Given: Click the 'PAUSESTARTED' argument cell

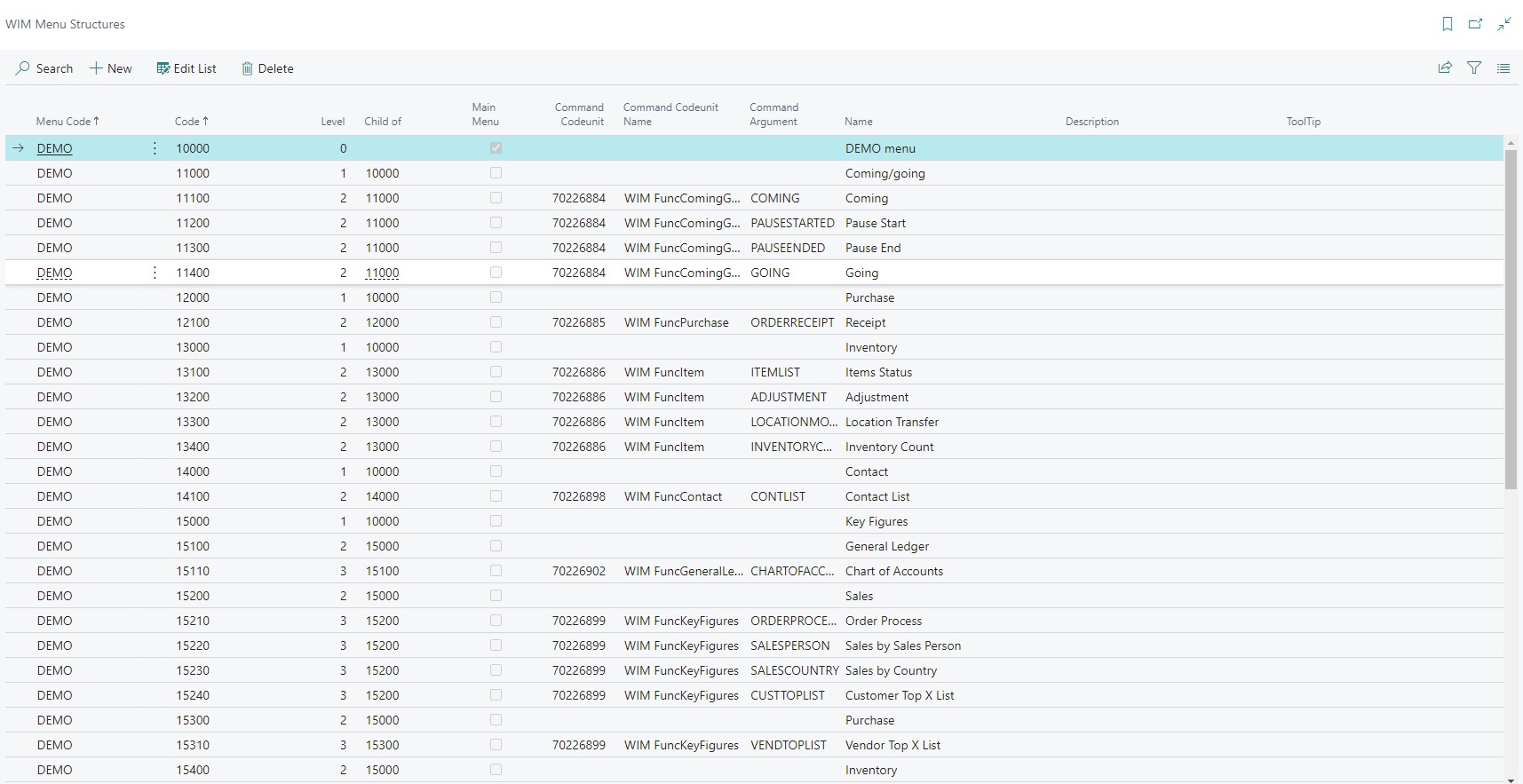Looking at the screenshot, I should point(792,223).
